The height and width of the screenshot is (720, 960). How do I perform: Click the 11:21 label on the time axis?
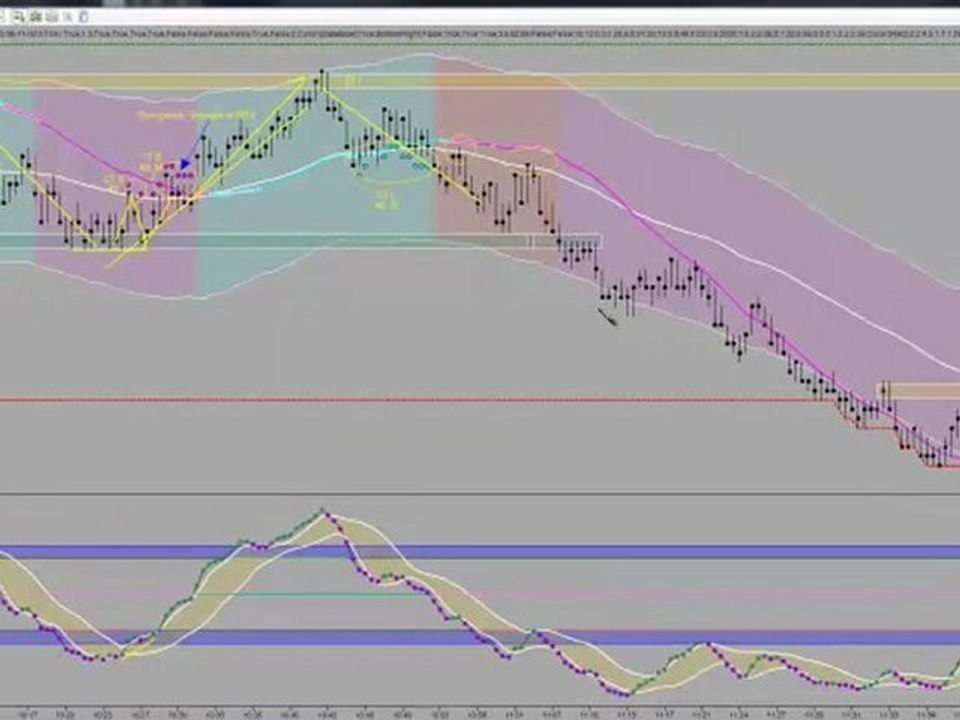tap(702, 714)
